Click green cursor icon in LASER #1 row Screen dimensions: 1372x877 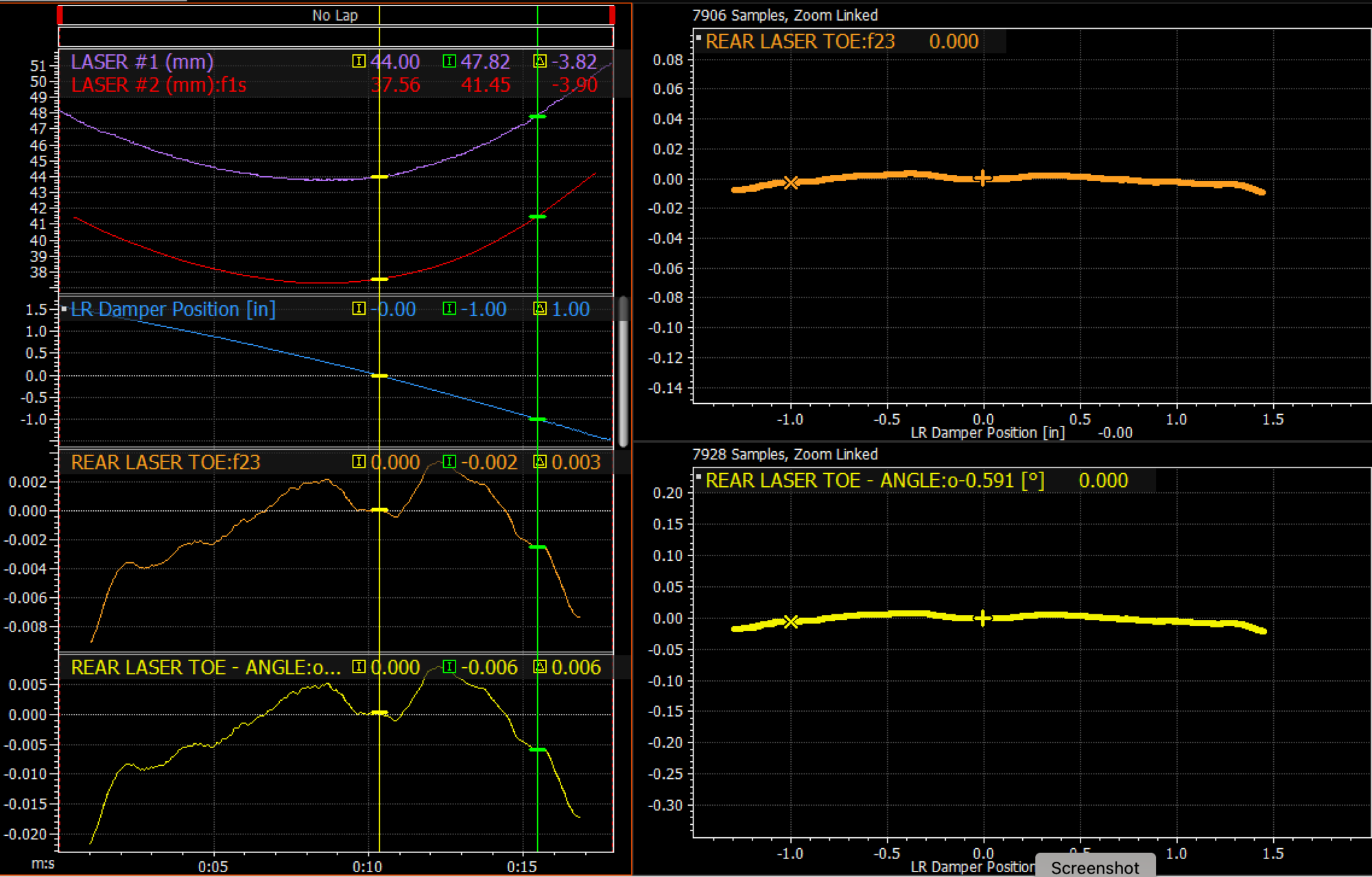(449, 62)
